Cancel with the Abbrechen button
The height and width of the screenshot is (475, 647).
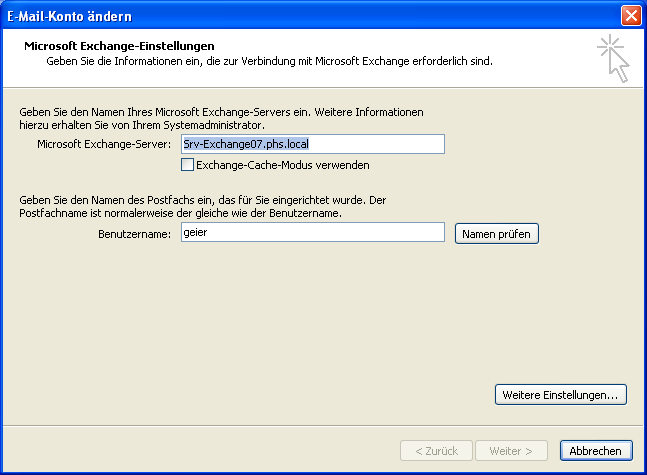(x=596, y=451)
